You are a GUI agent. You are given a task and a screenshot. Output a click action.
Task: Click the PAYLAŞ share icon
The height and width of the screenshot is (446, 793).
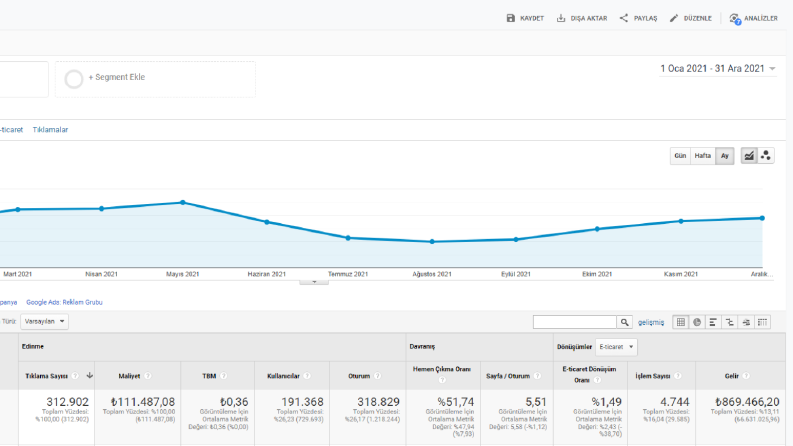[624, 18]
